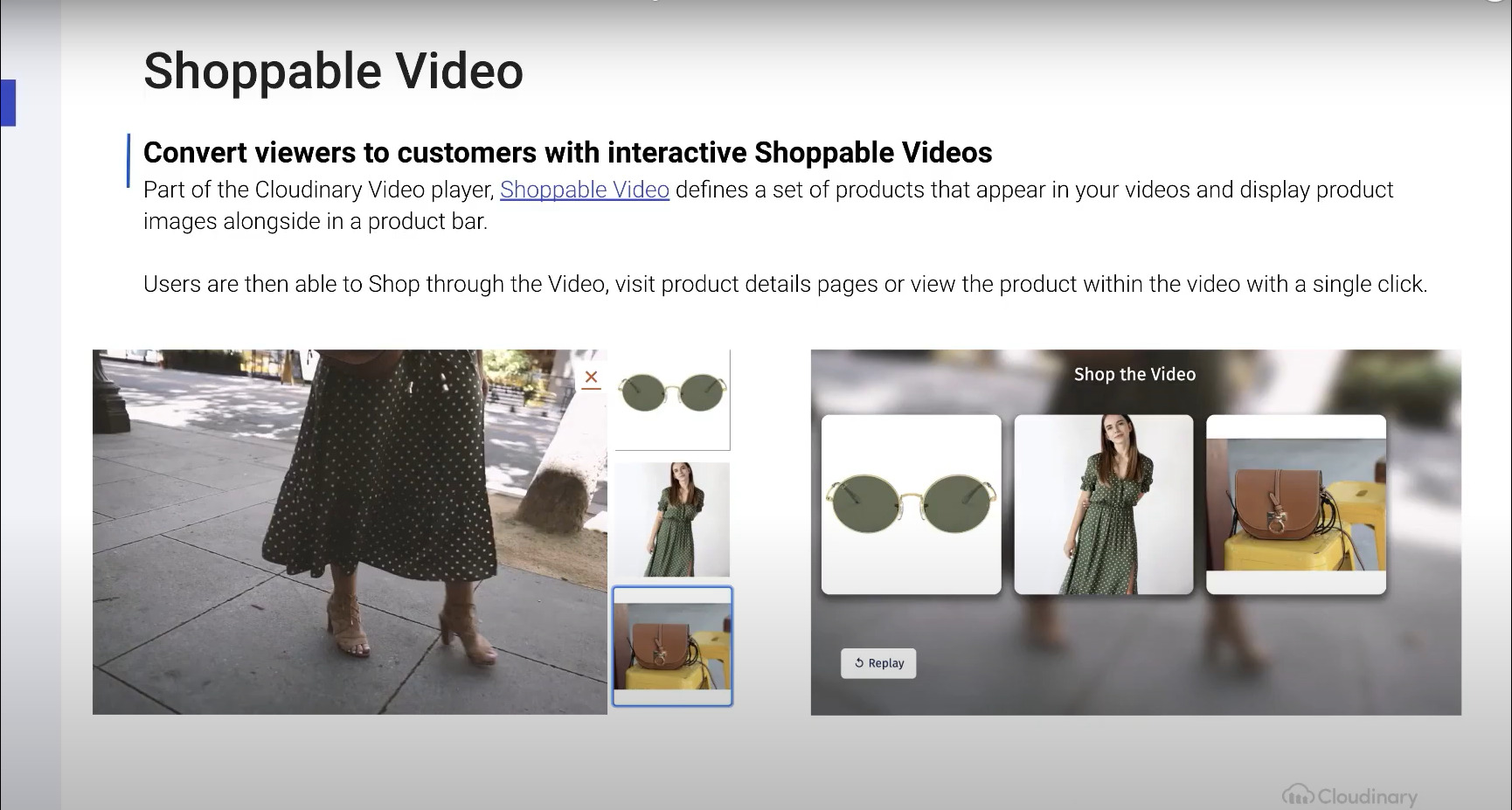Image resolution: width=1512 pixels, height=810 pixels.
Task: Select the highlighted handbag thumbnail in the product bar
Action: [x=671, y=646]
